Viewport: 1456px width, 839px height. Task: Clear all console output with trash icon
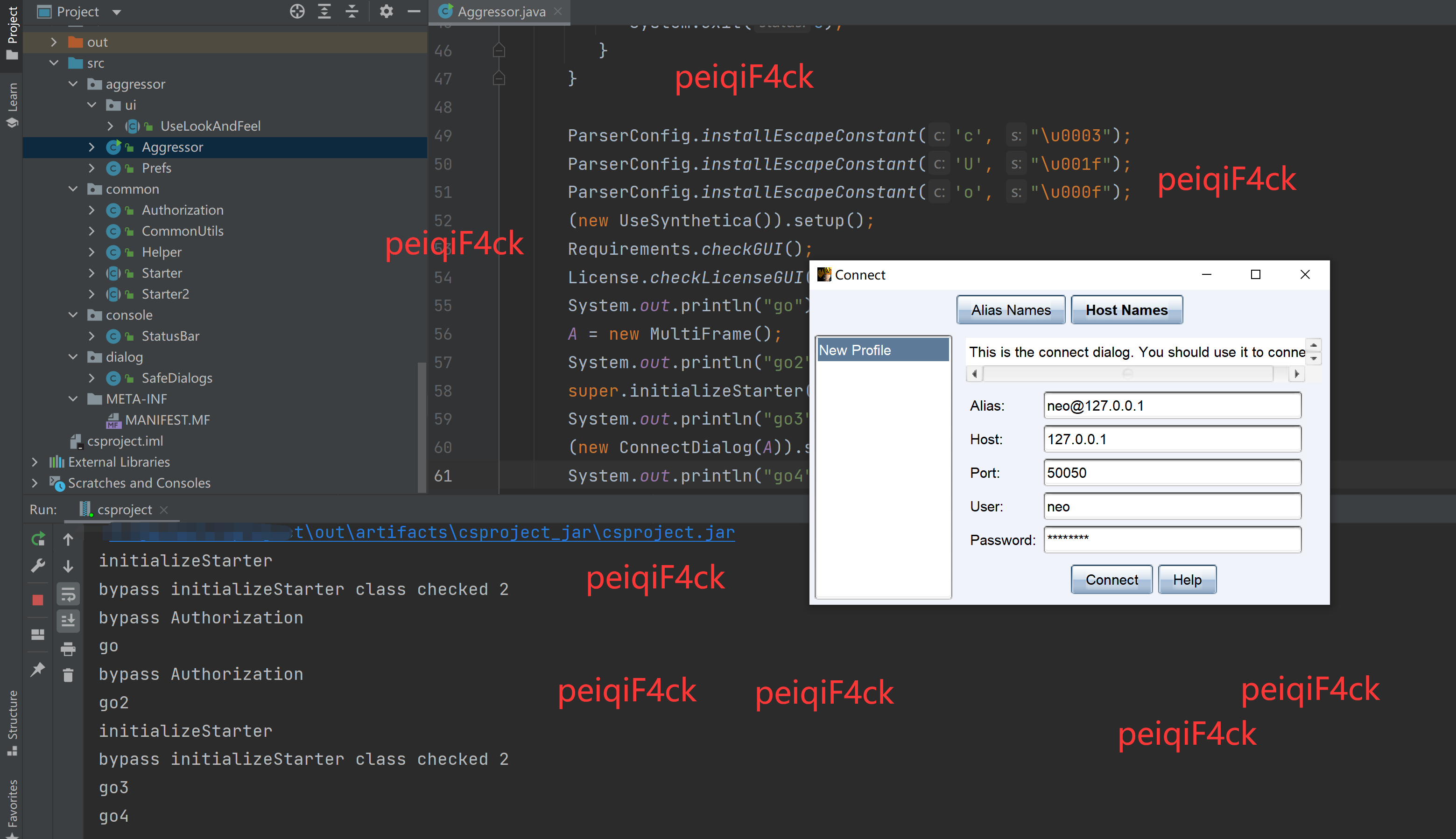coord(68,675)
